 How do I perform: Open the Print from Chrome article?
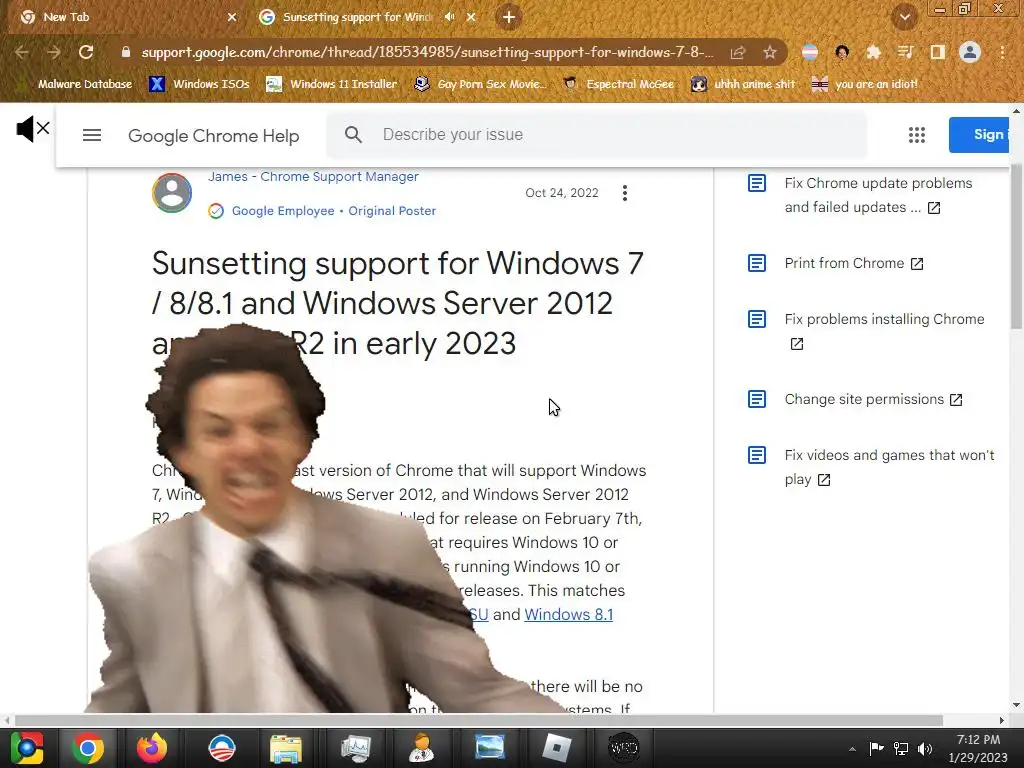click(844, 263)
